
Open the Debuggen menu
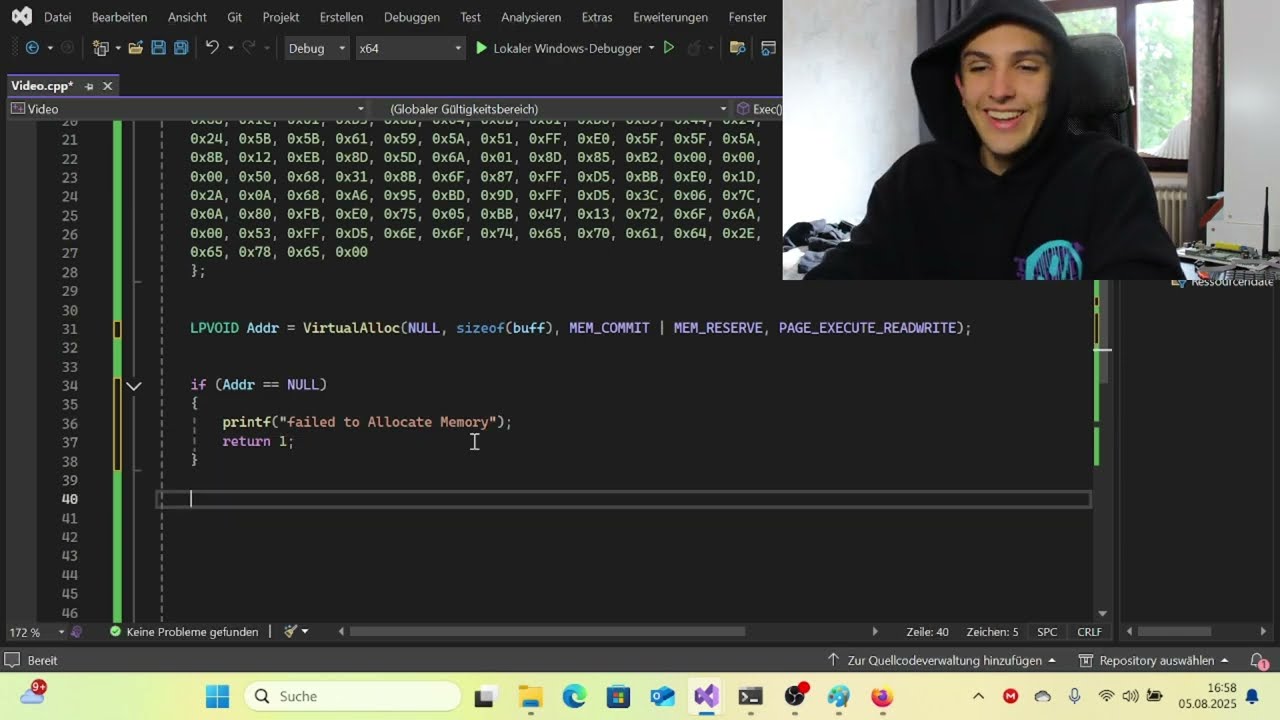click(411, 17)
